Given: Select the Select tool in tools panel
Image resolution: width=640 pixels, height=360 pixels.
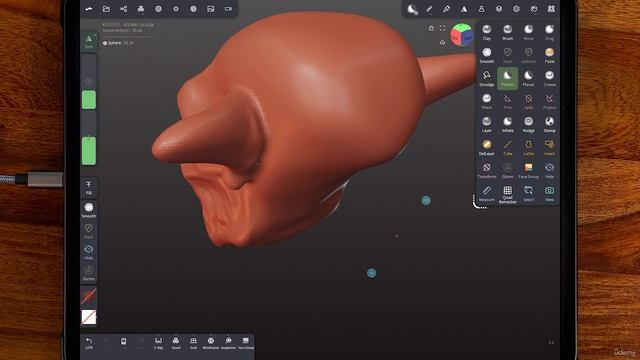Looking at the screenshot, I should [528, 193].
